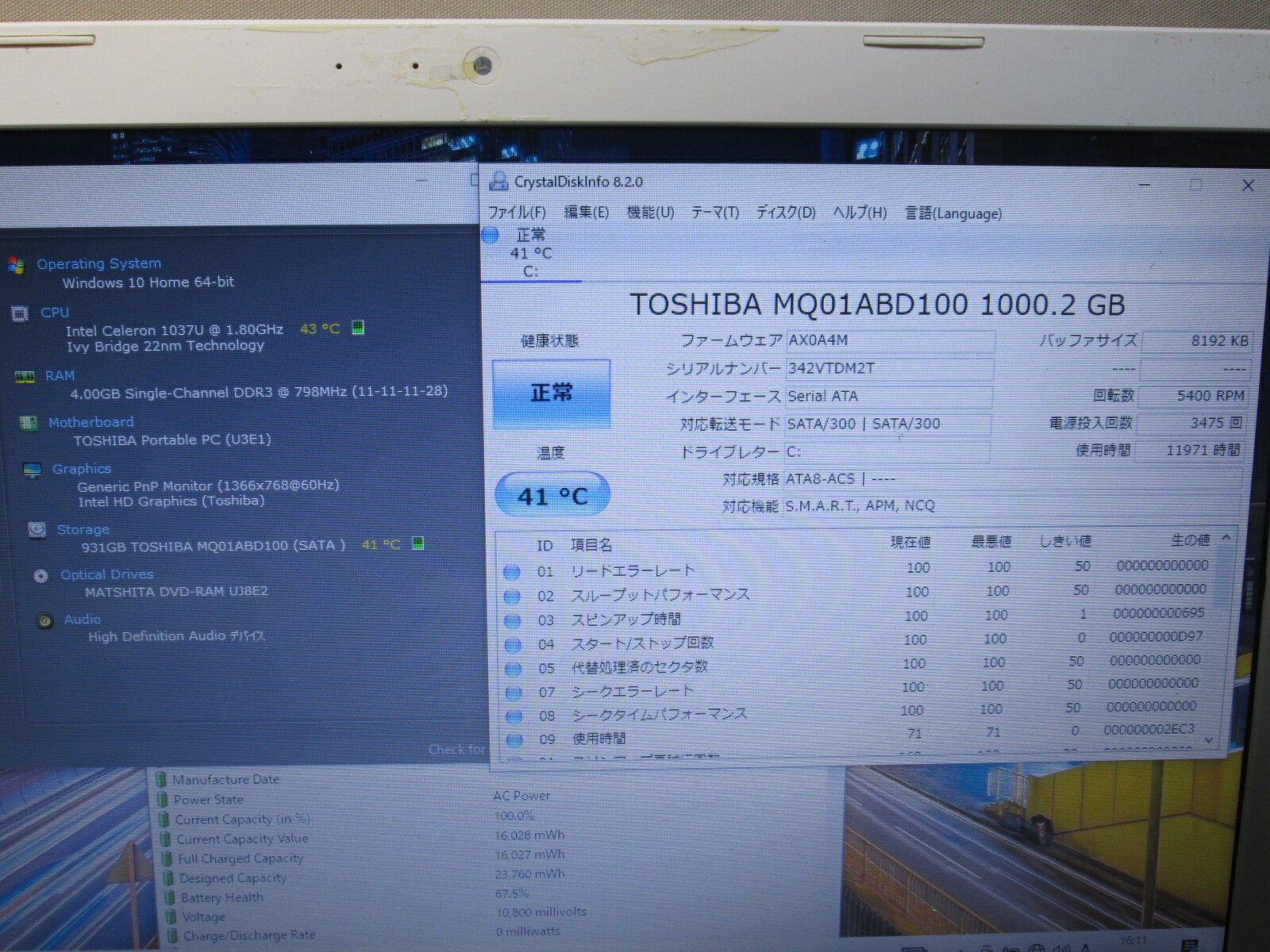The width and height of the screenshot is (1270, 952).
Task: Click the interface field showing Serial ATA
Action: 888,397
